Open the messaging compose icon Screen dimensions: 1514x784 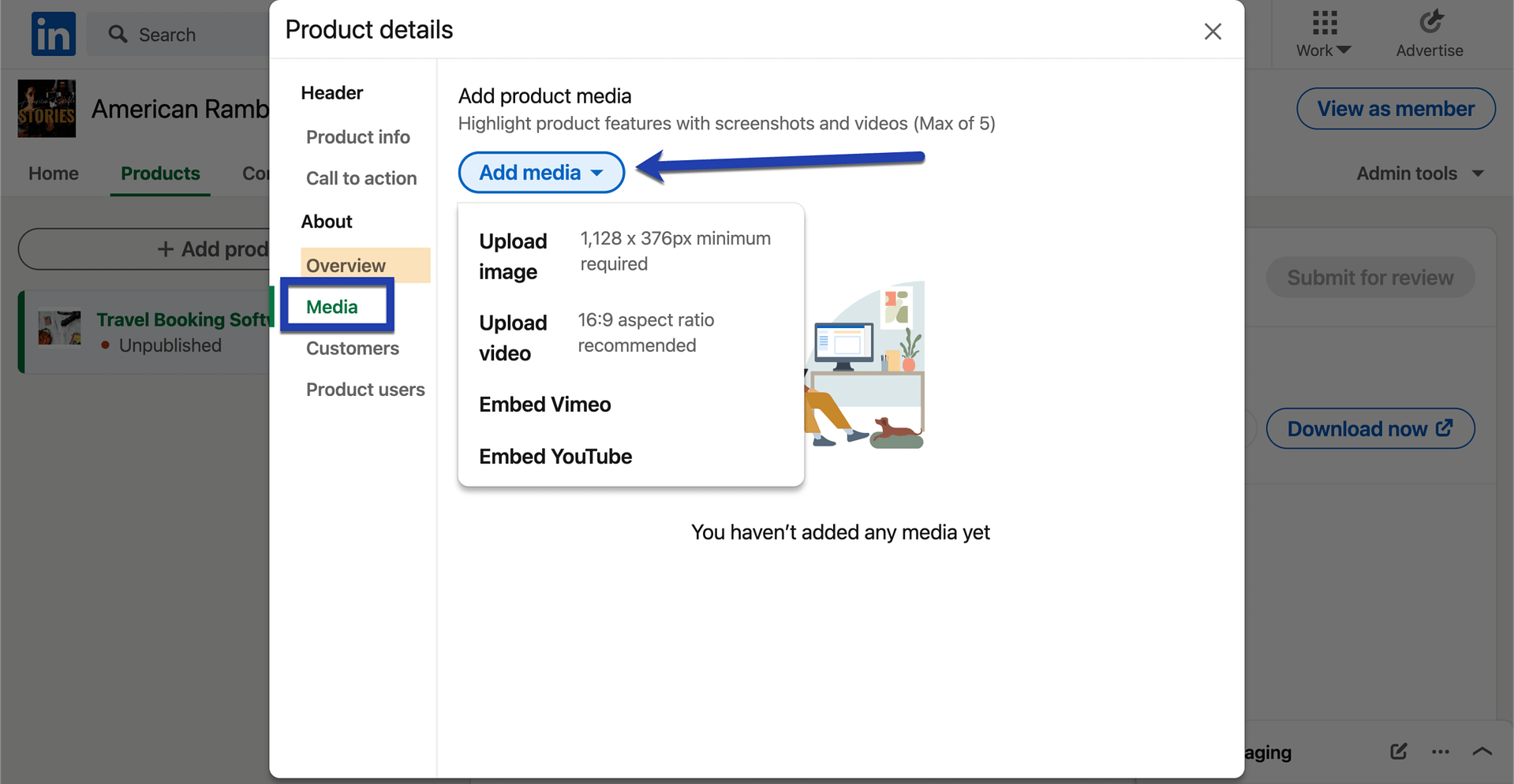click(x=1398, y=752)
